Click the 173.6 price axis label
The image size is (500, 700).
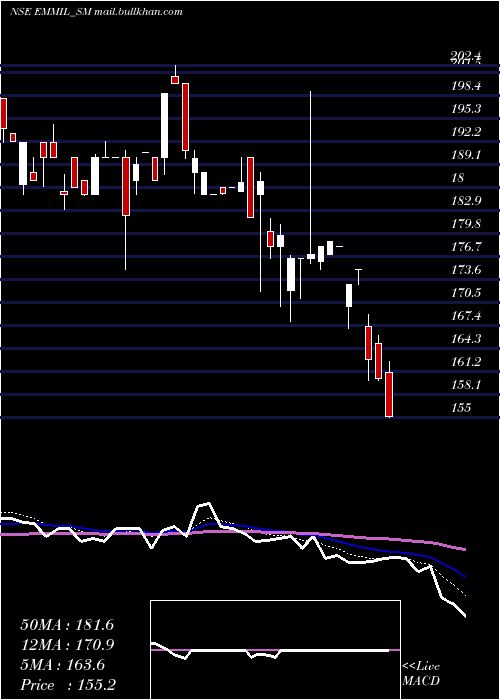[466, 270]
